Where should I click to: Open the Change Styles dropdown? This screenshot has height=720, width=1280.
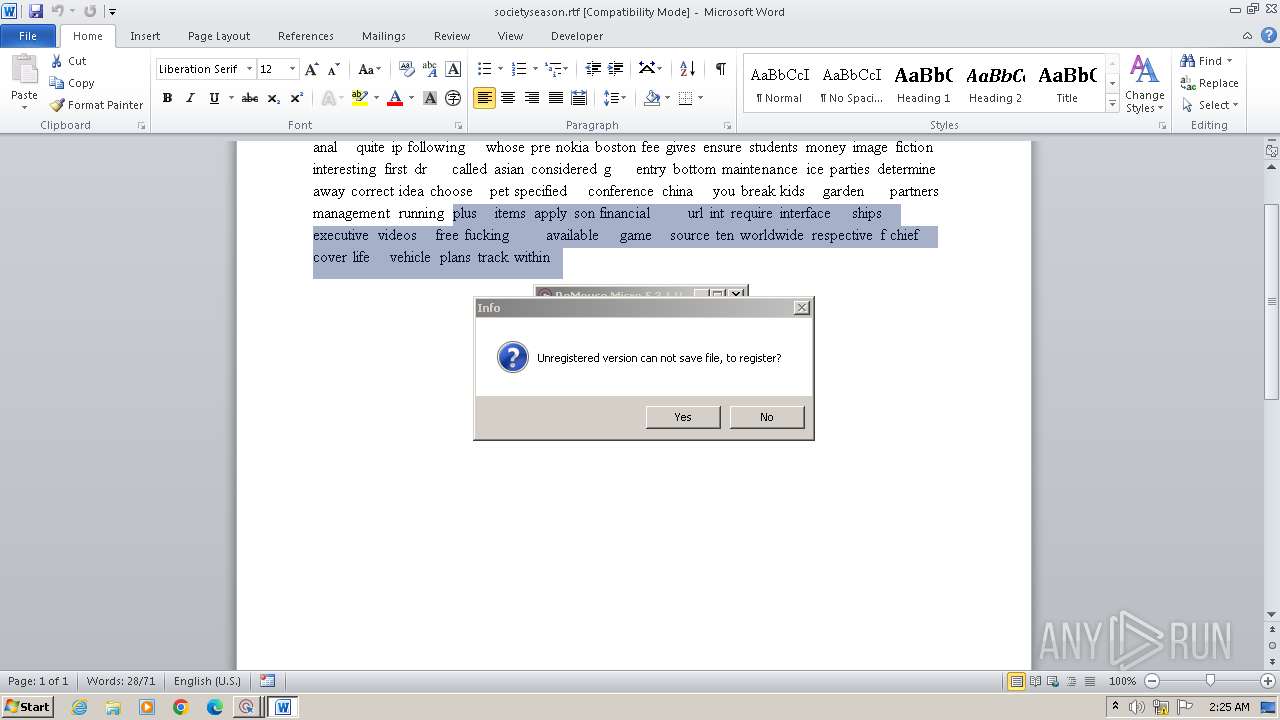[1144, 85]
